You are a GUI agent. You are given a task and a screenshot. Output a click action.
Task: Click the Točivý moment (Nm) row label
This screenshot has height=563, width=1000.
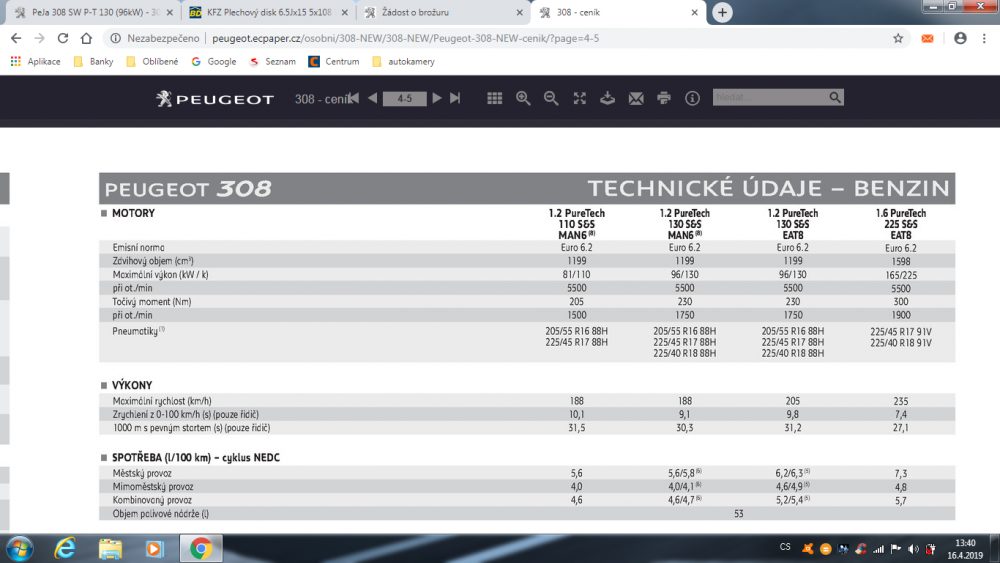152,302
